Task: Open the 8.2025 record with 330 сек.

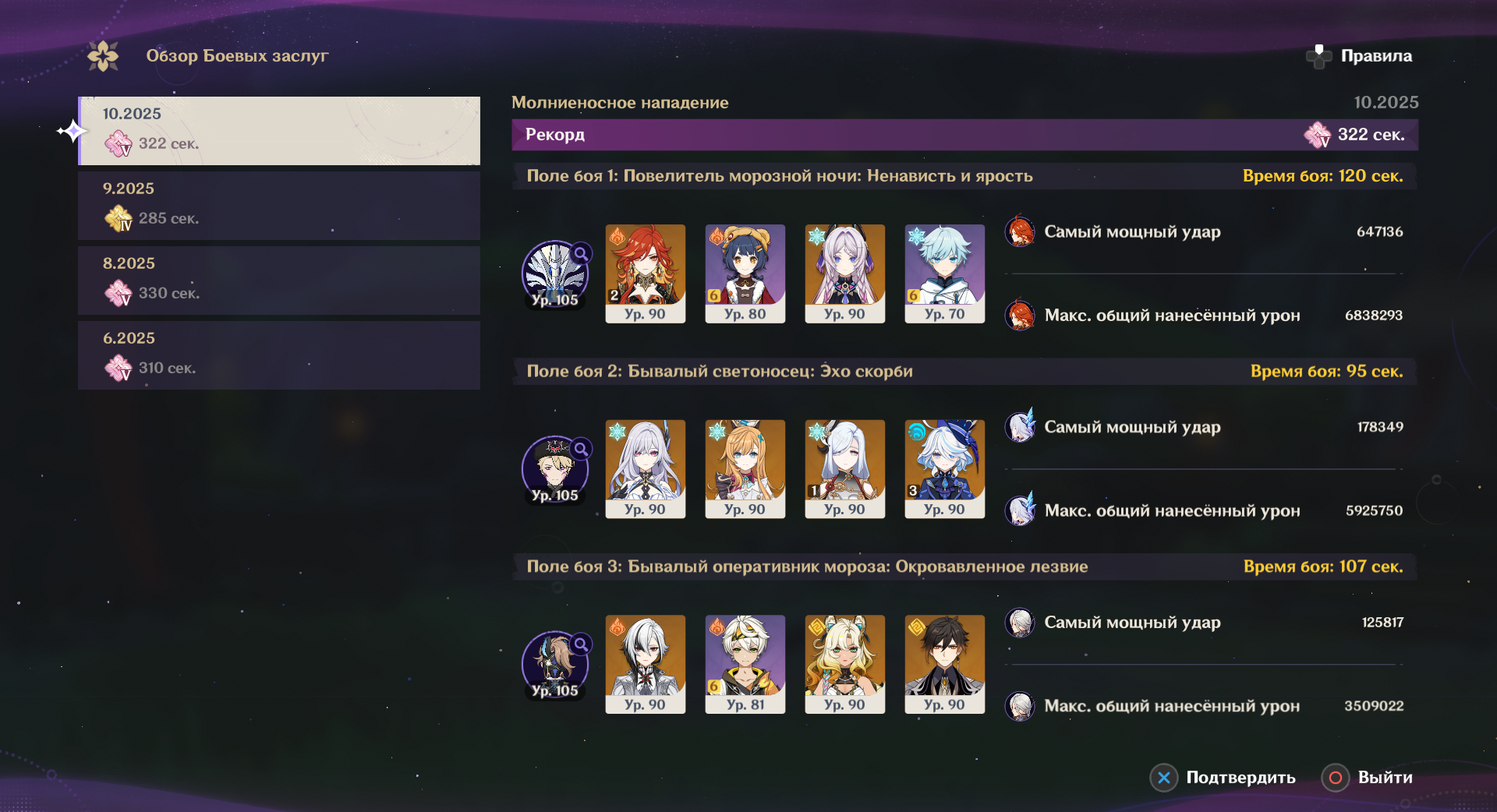Action: pyautogui.click(x=279, y=280)
